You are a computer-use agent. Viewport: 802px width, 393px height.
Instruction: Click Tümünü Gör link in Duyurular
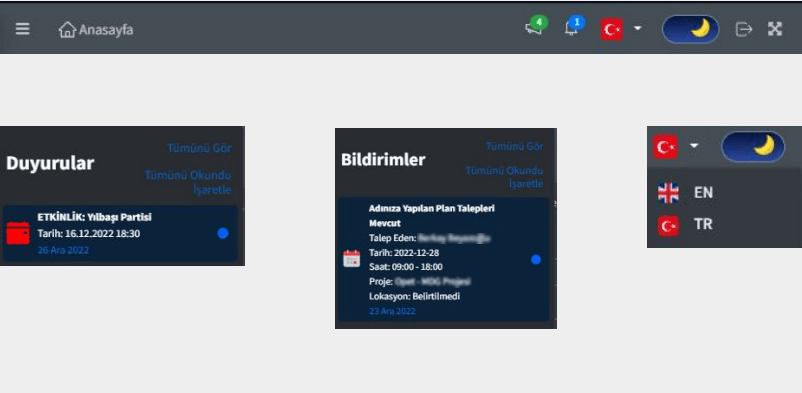[x=199, y=148]
